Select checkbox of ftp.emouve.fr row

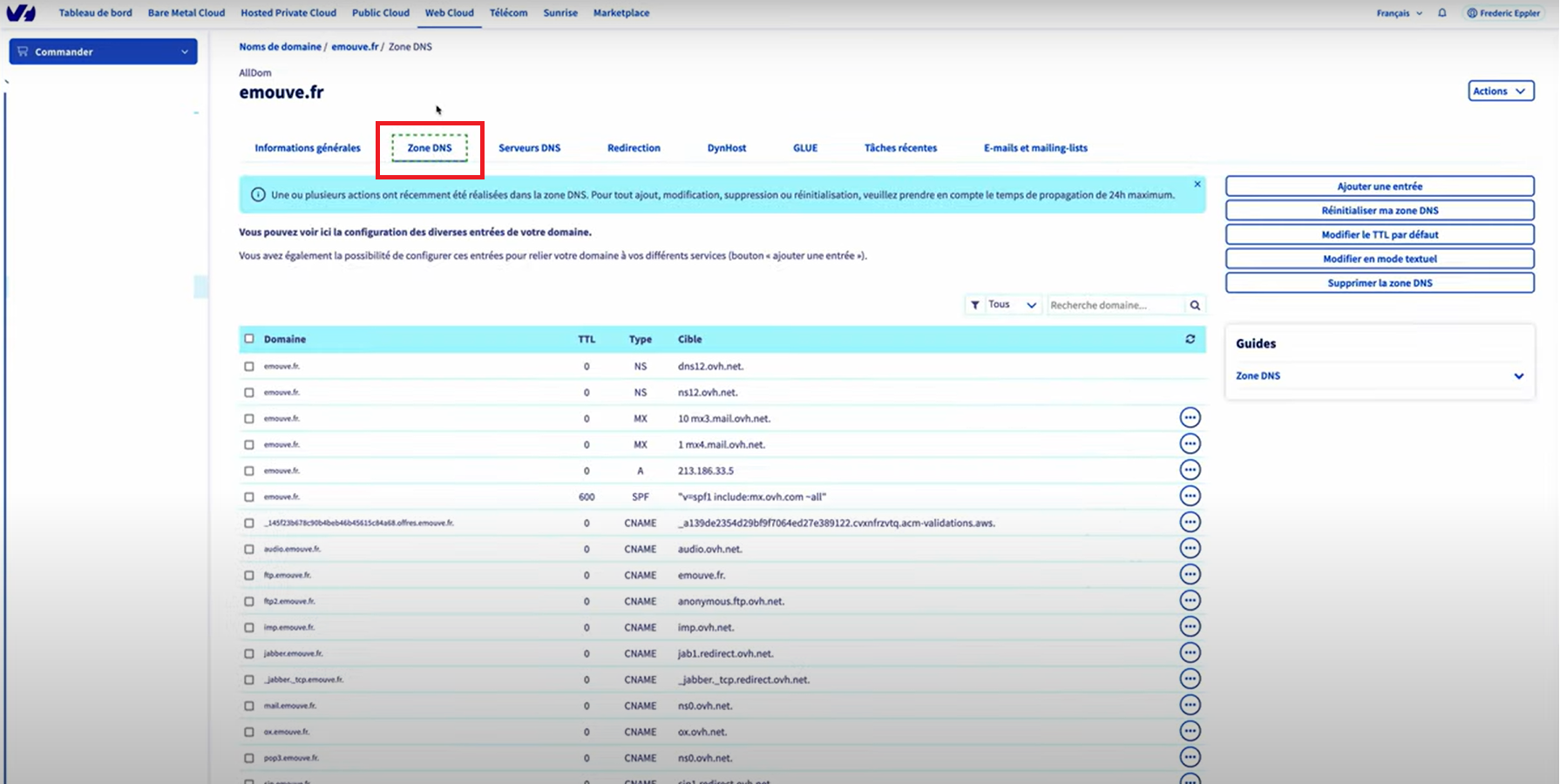249,576
